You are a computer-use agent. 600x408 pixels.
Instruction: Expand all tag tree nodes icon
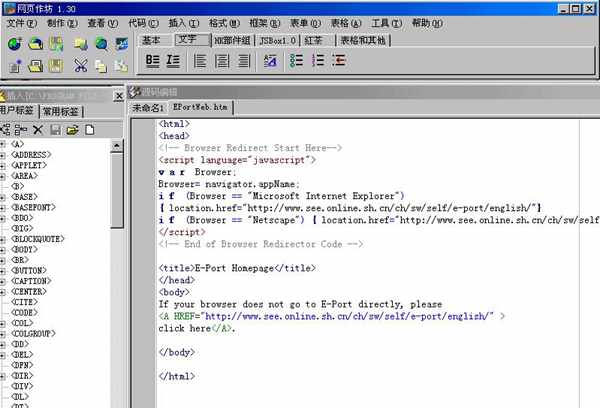tap(5, 130)
